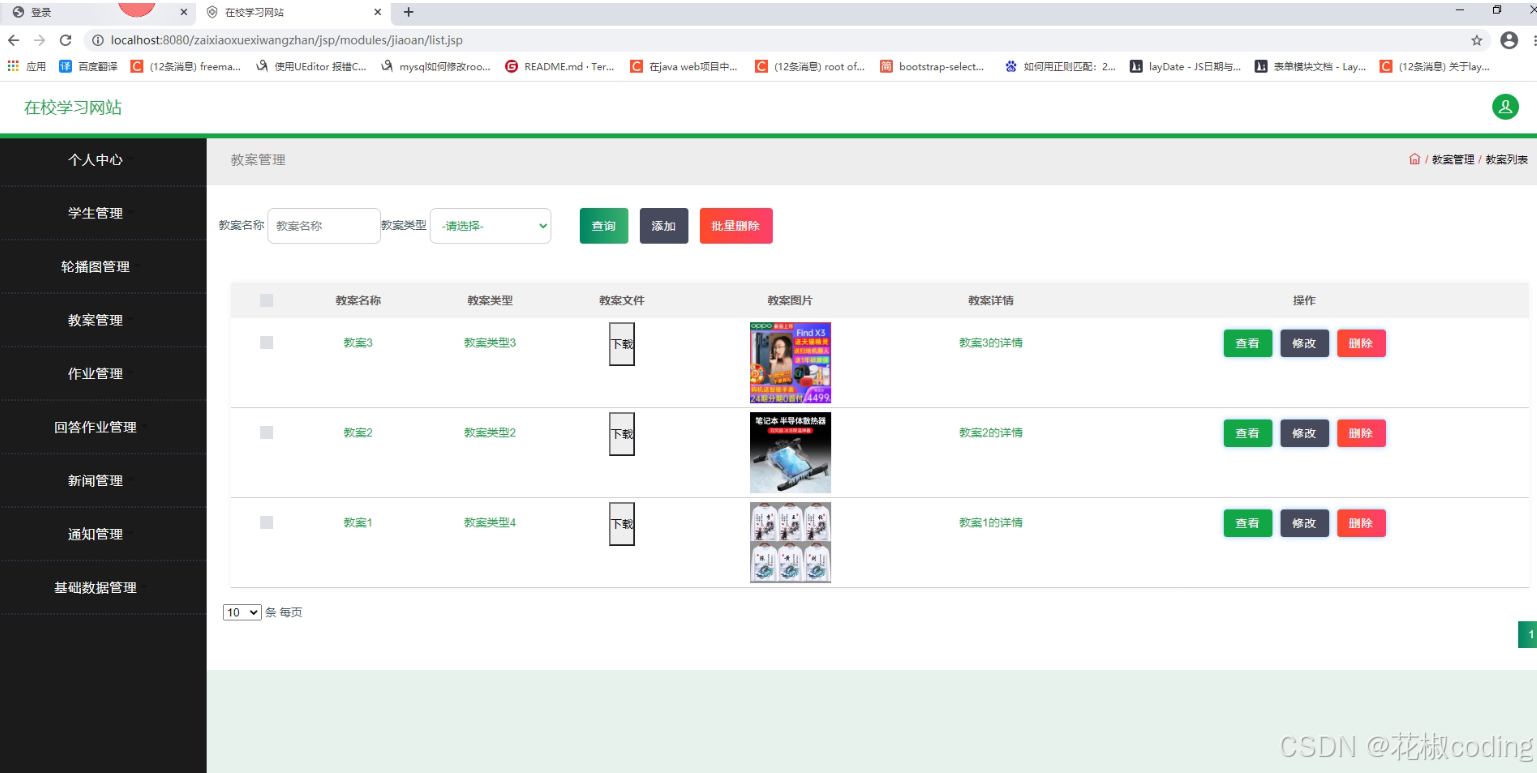Screen dimensions: 1537x773
Task: Open the 教案类型 请选择 dropdown
Action: [x=490, y=226]
